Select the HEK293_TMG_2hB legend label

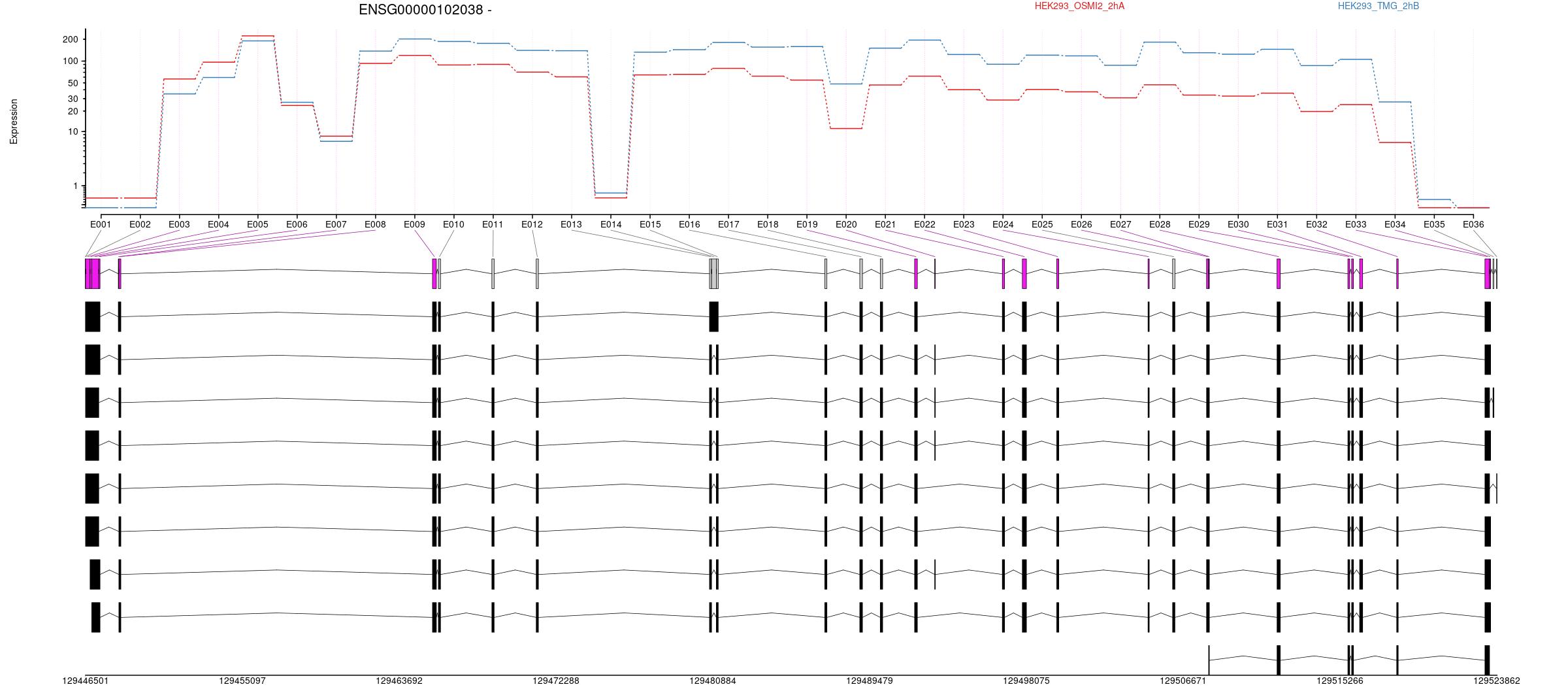1379,6
